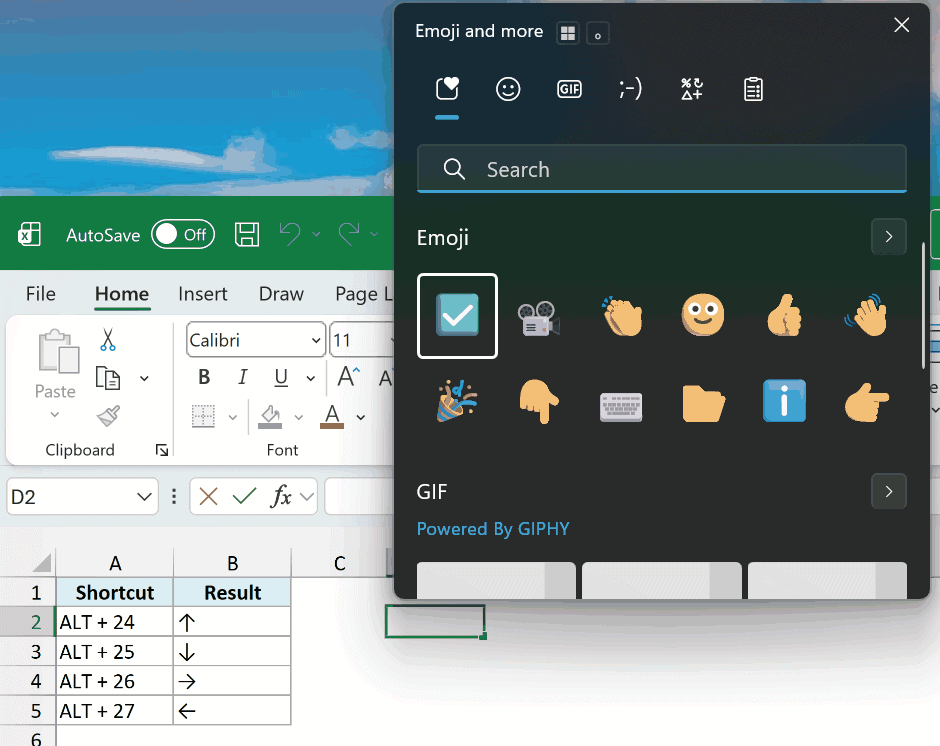Open the Clipboard dialog launcher
This screenshot has height=746, width=940.
(x=161, y=450)
